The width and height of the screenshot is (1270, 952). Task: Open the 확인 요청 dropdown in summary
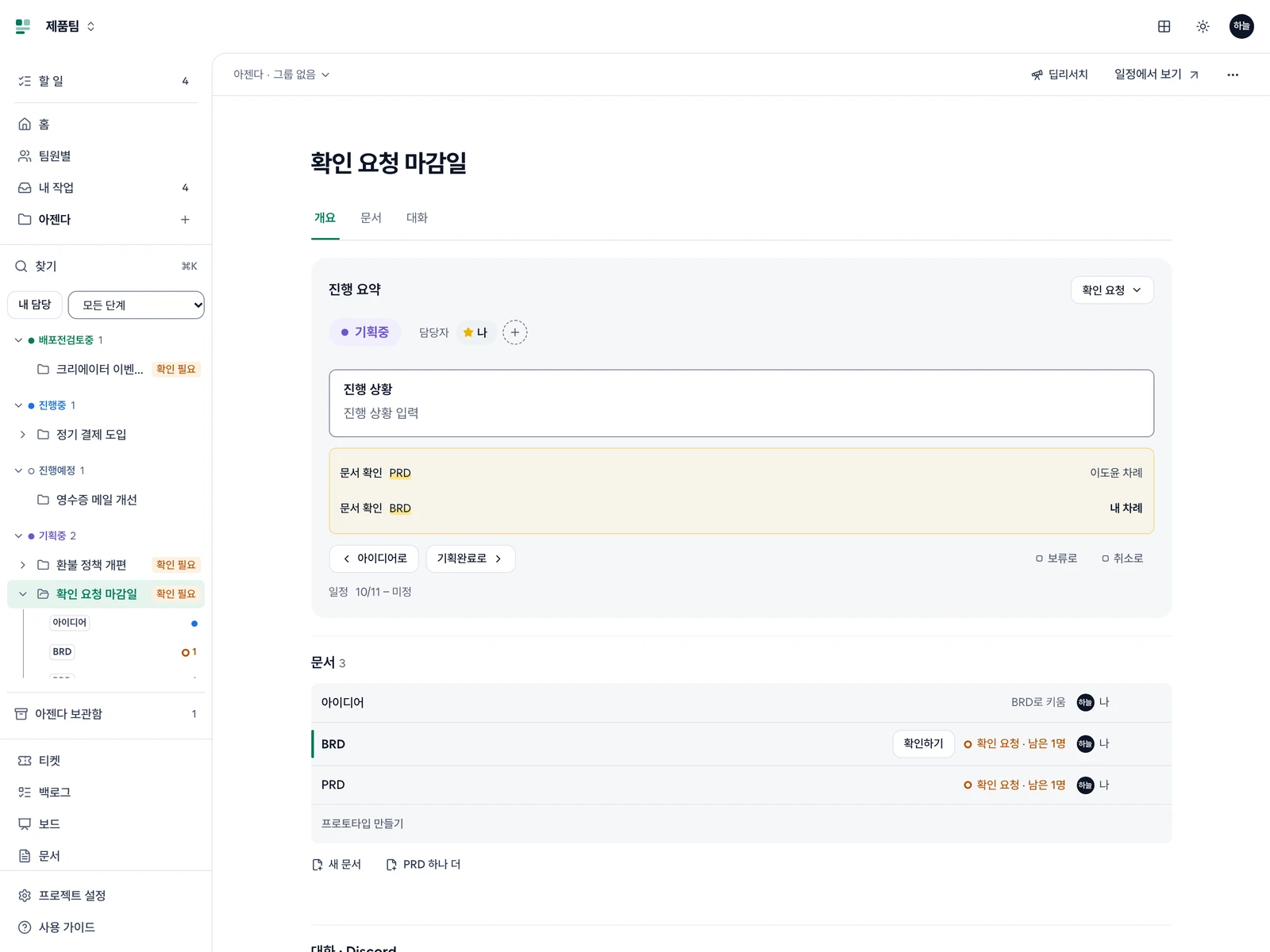pyautogui.click(x=1112, y=290)
